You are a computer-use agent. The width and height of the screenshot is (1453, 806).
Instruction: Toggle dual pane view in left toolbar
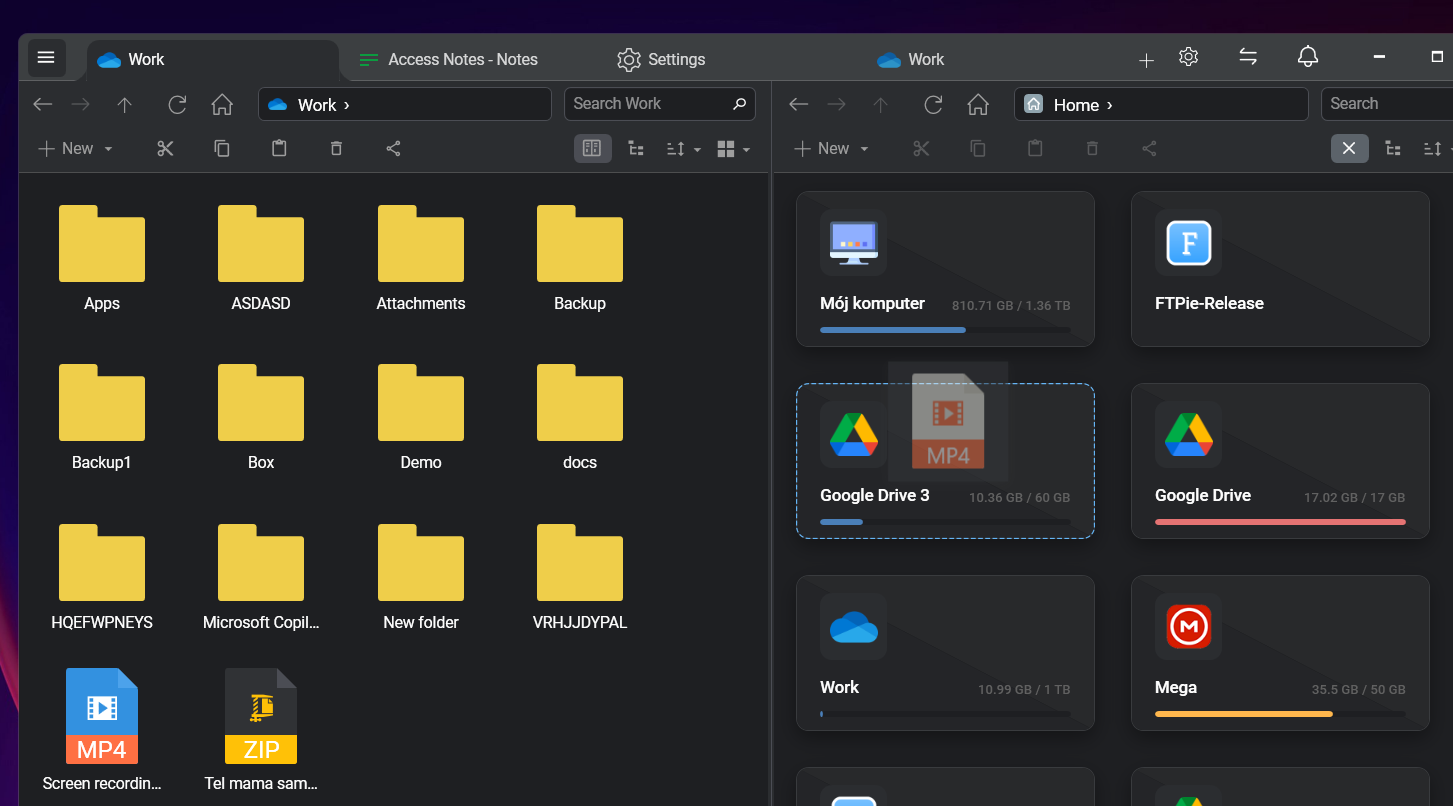[592, 148]
